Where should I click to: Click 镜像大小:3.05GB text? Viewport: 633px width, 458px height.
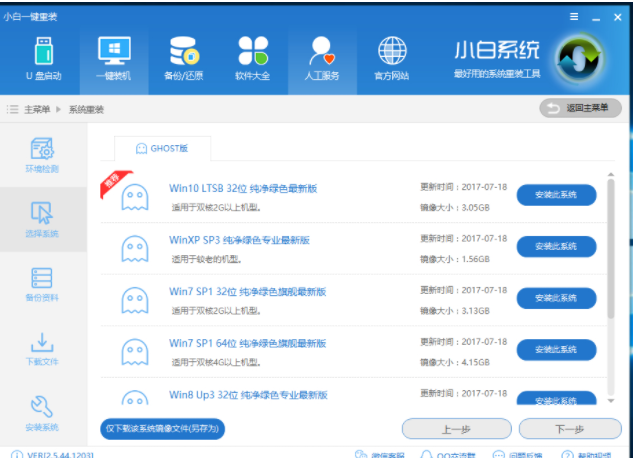click(x=455, y=208)
